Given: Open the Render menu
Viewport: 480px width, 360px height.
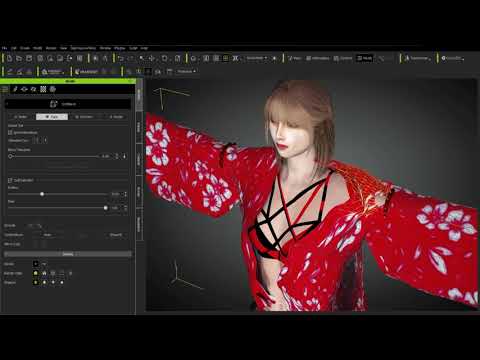Looking at the screenshot, I should (51, 48).
